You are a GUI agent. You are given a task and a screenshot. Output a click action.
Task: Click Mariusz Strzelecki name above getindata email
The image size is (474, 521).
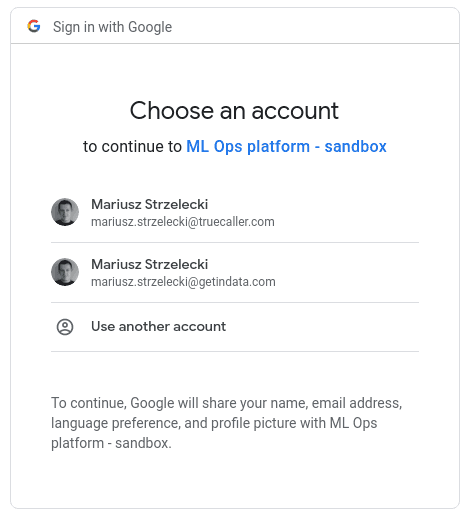[150, 264]
